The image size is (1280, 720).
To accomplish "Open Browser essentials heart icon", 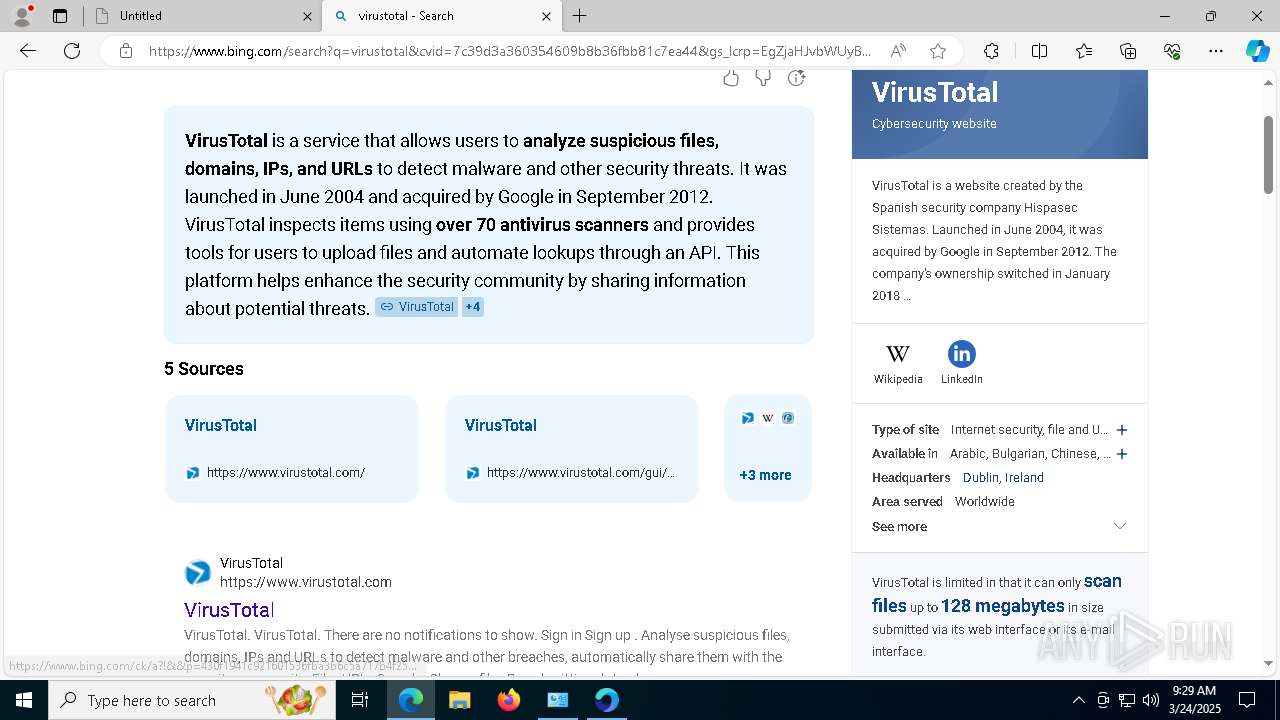I will coord(1172,51).
